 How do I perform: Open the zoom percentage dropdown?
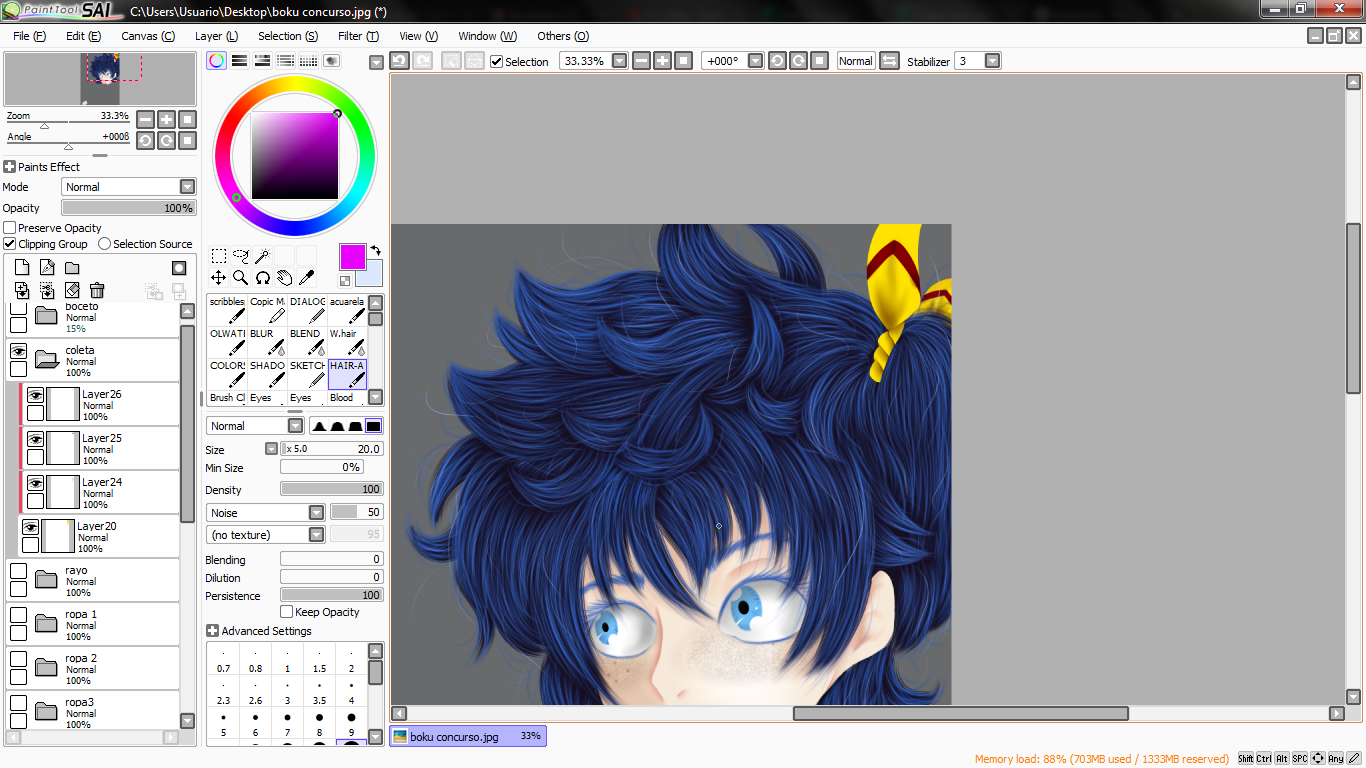(x=620, y=61)
